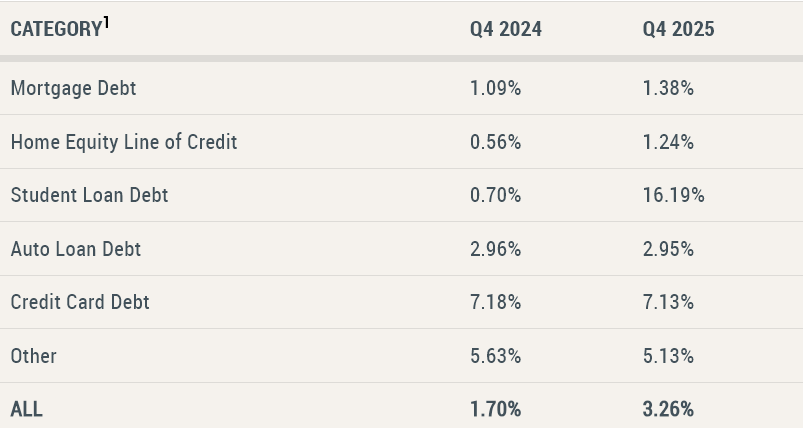Screen dimensions: 803x428
Task: Click the 0.56% Home Equity value
Action: 495,142
